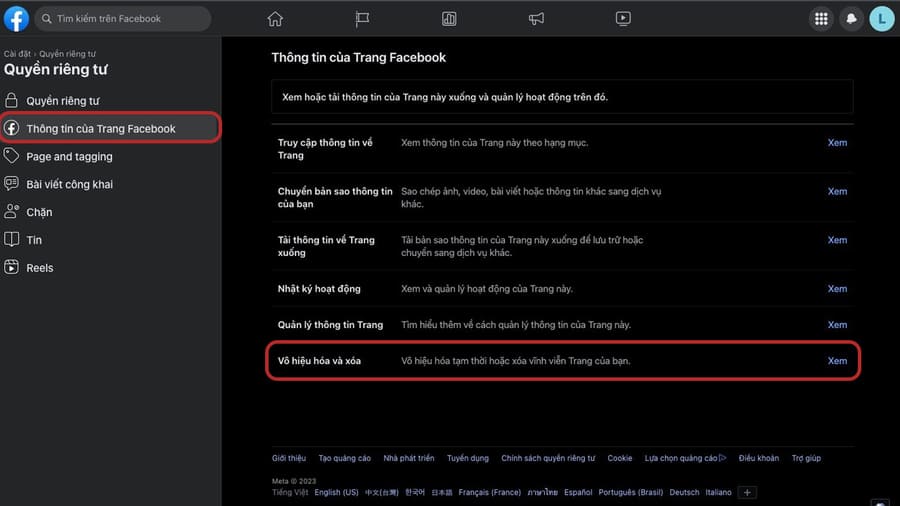
Task: Switch language to Deutsch
Action: point(684,492)
